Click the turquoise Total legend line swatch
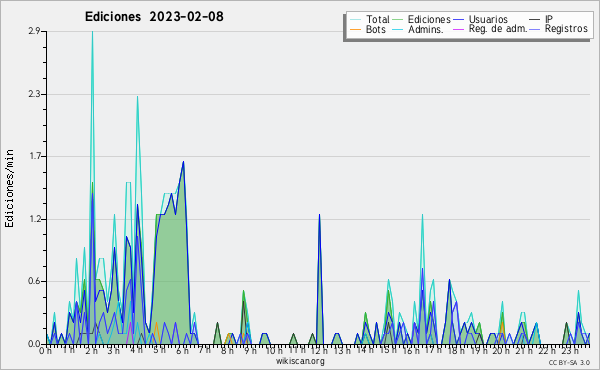Screen dimensions: 600x370 pyautogui.click(x=355, y=20)
